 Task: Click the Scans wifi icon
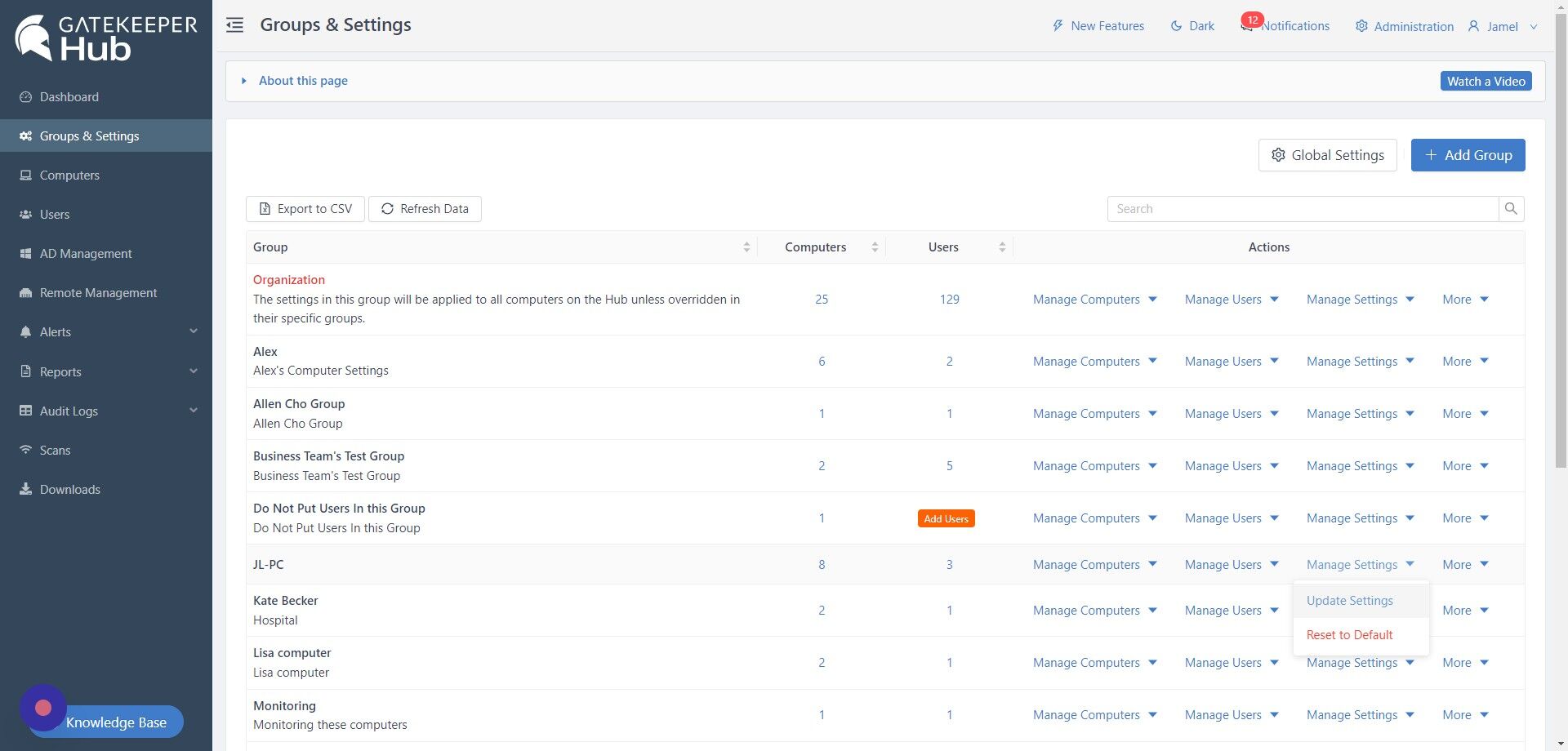25,450
